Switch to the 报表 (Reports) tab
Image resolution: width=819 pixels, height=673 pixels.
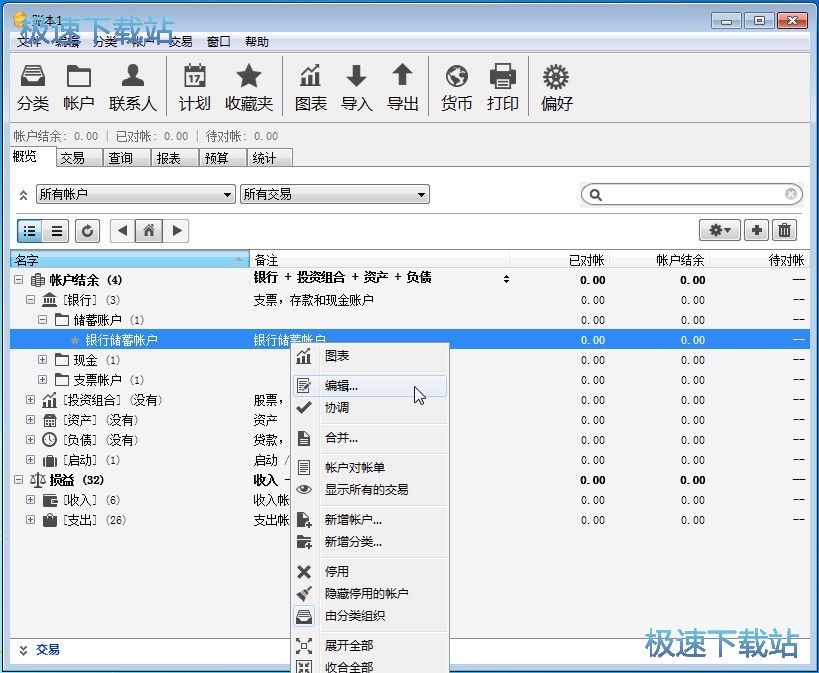pos(169,158)
